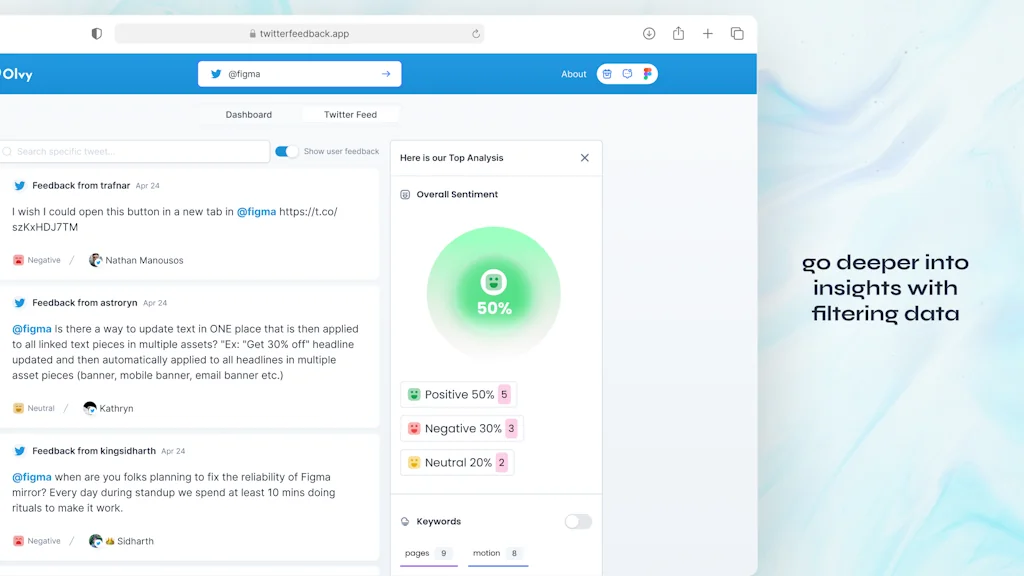Click the reload arrow in the address bar
Screen dimensions: 1024x576
[x=475, y=33]
